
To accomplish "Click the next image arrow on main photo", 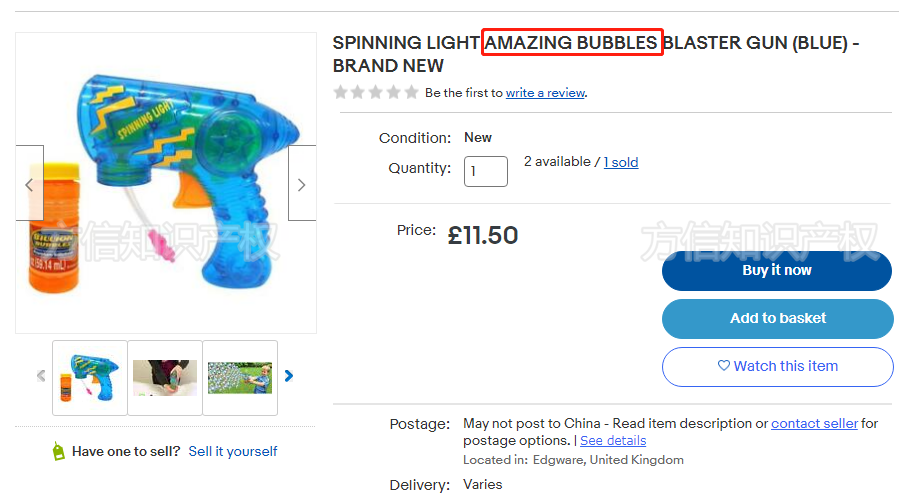I will click(x=301, y=184).
